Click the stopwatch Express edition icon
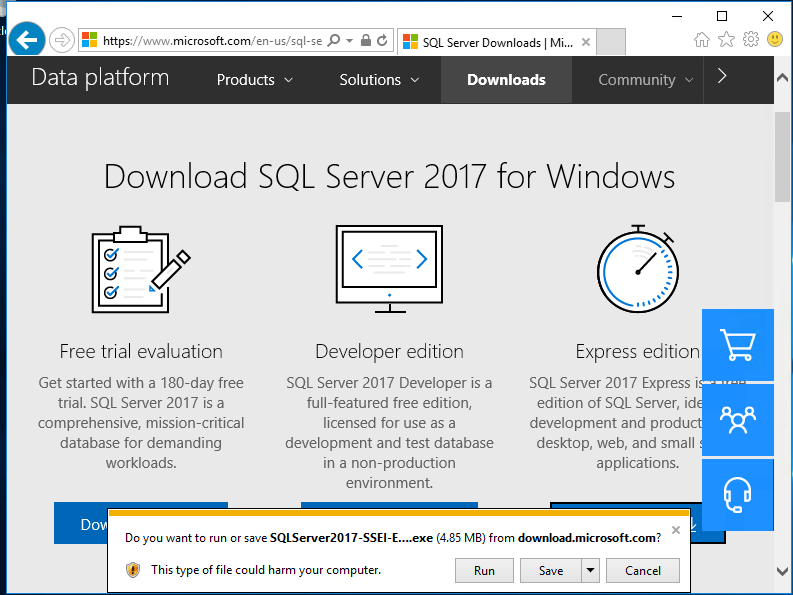The width and height of the screenshot is (793, 595). [x=638, y=269]
